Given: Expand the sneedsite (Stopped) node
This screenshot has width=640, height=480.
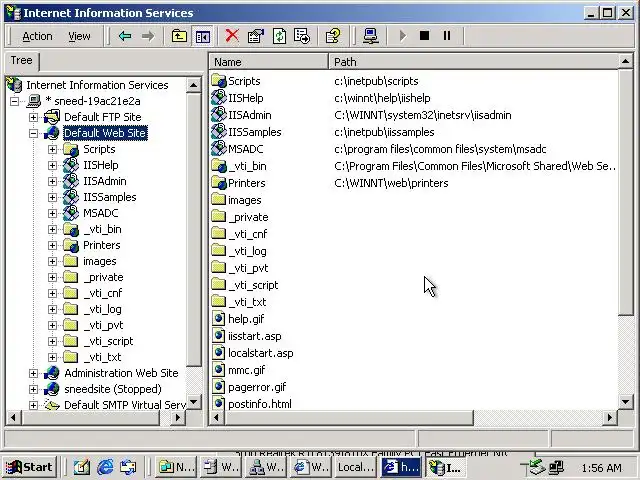Looking at the screenshot, I should pos(33,389).
